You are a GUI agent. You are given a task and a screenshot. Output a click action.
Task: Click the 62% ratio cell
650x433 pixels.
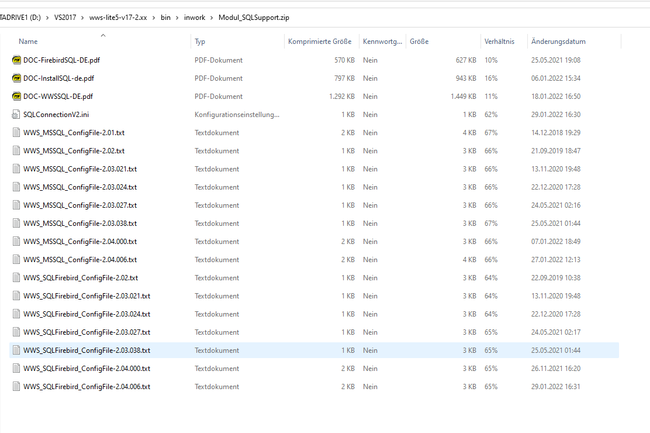491,115
